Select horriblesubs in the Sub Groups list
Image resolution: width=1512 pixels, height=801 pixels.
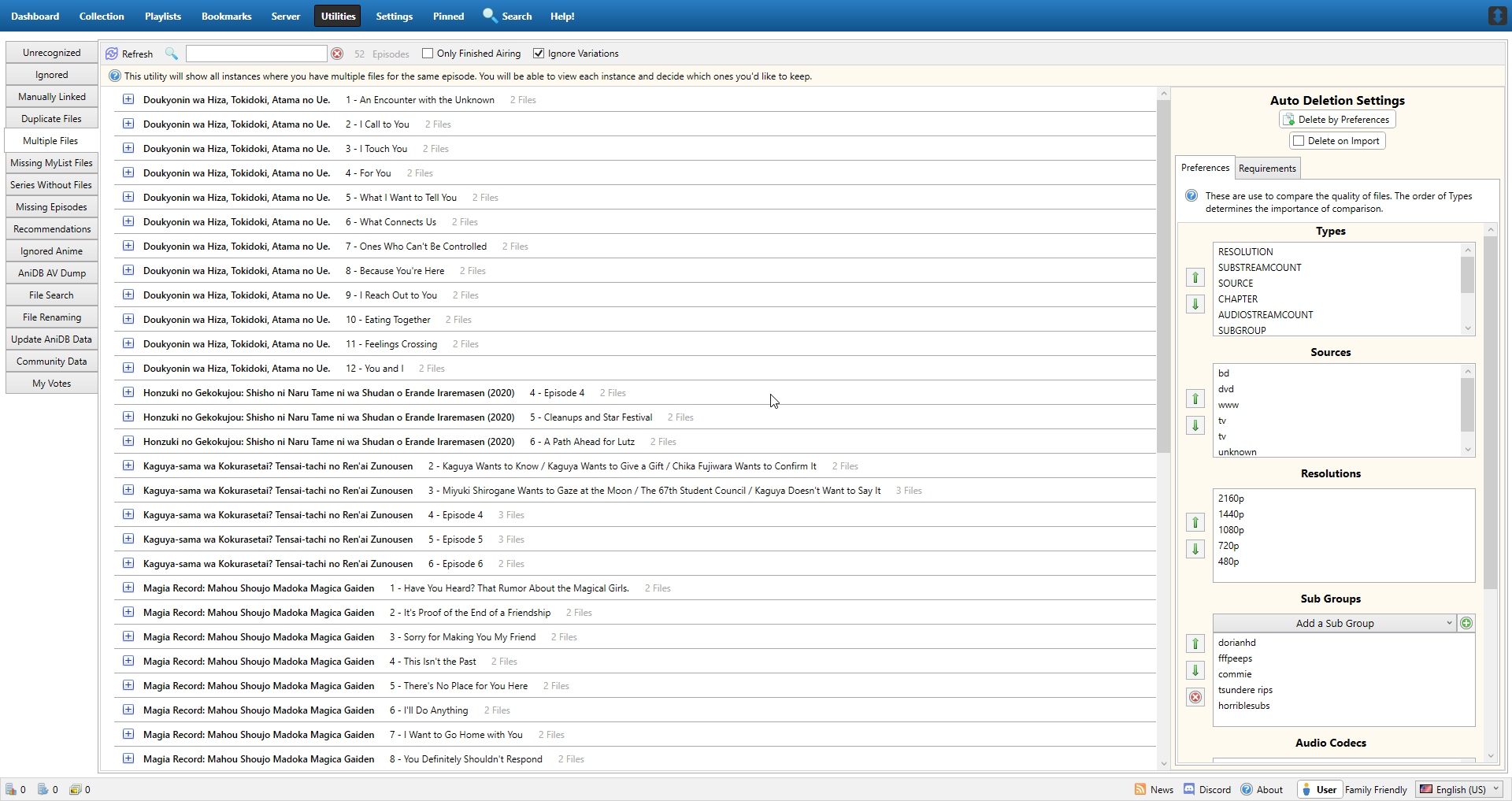pos(1243,706)
